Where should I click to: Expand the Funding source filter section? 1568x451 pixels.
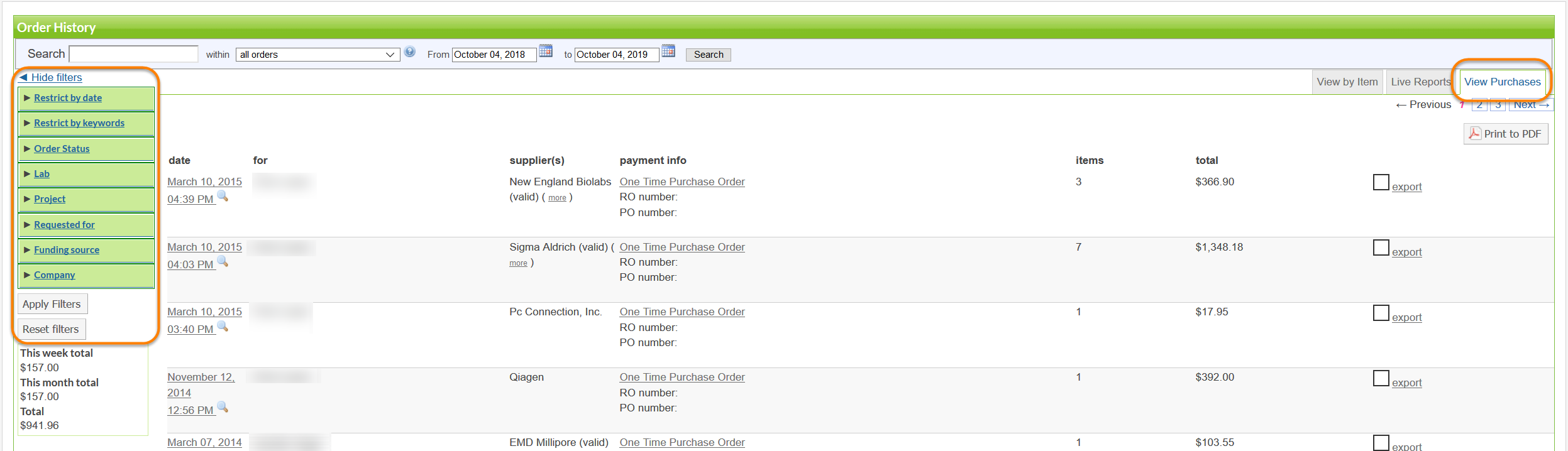67,250
